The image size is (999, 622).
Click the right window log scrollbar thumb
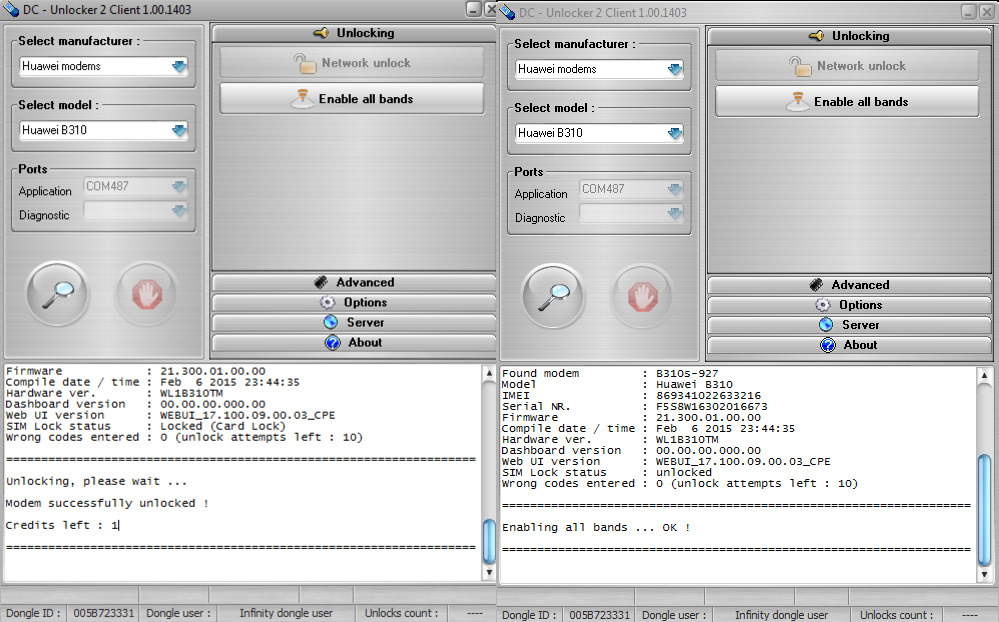(x=984, y=509)
